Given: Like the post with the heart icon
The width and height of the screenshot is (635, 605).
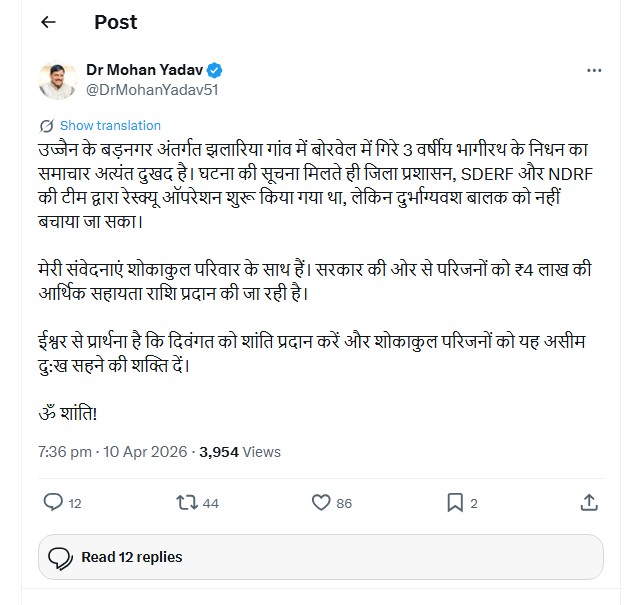Looking at the screenshot, I should tap(321, 502).
